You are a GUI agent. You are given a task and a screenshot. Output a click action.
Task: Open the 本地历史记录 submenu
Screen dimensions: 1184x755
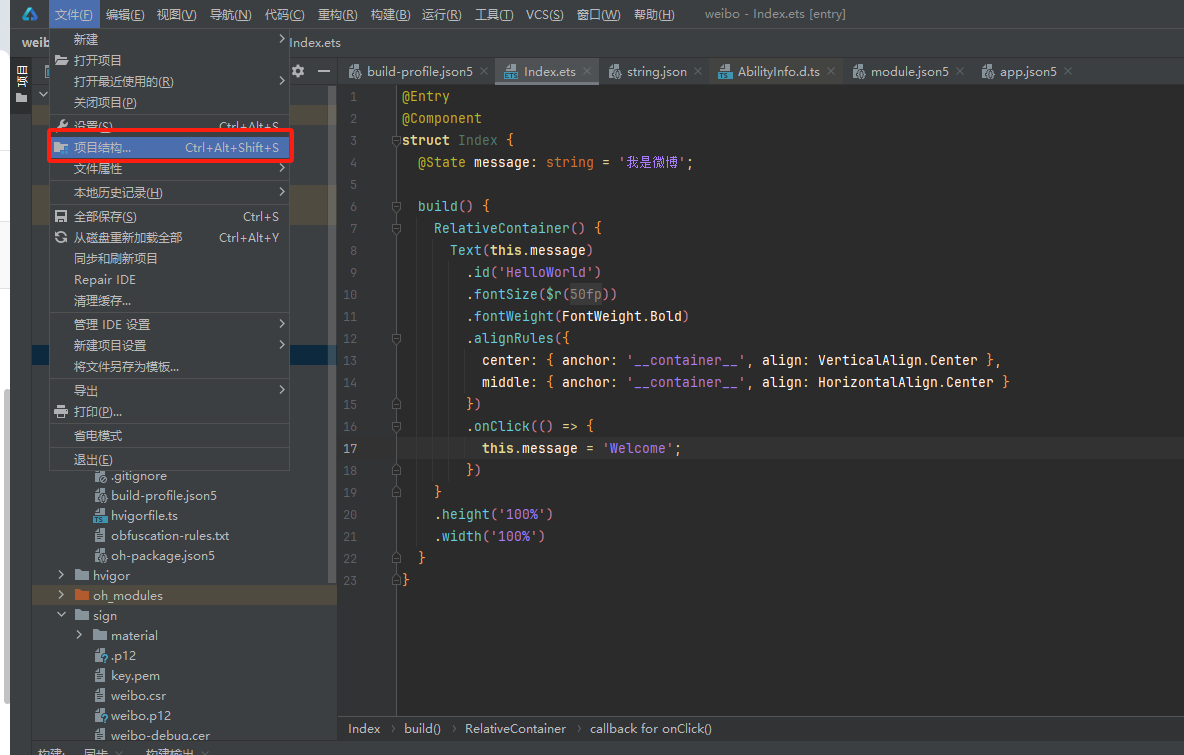(x=170, y=193)
